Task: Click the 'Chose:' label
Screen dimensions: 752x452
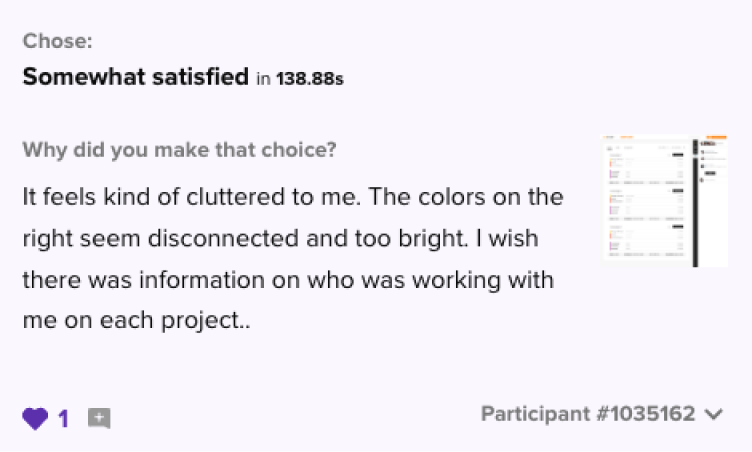Action: (x=57, y=41)
